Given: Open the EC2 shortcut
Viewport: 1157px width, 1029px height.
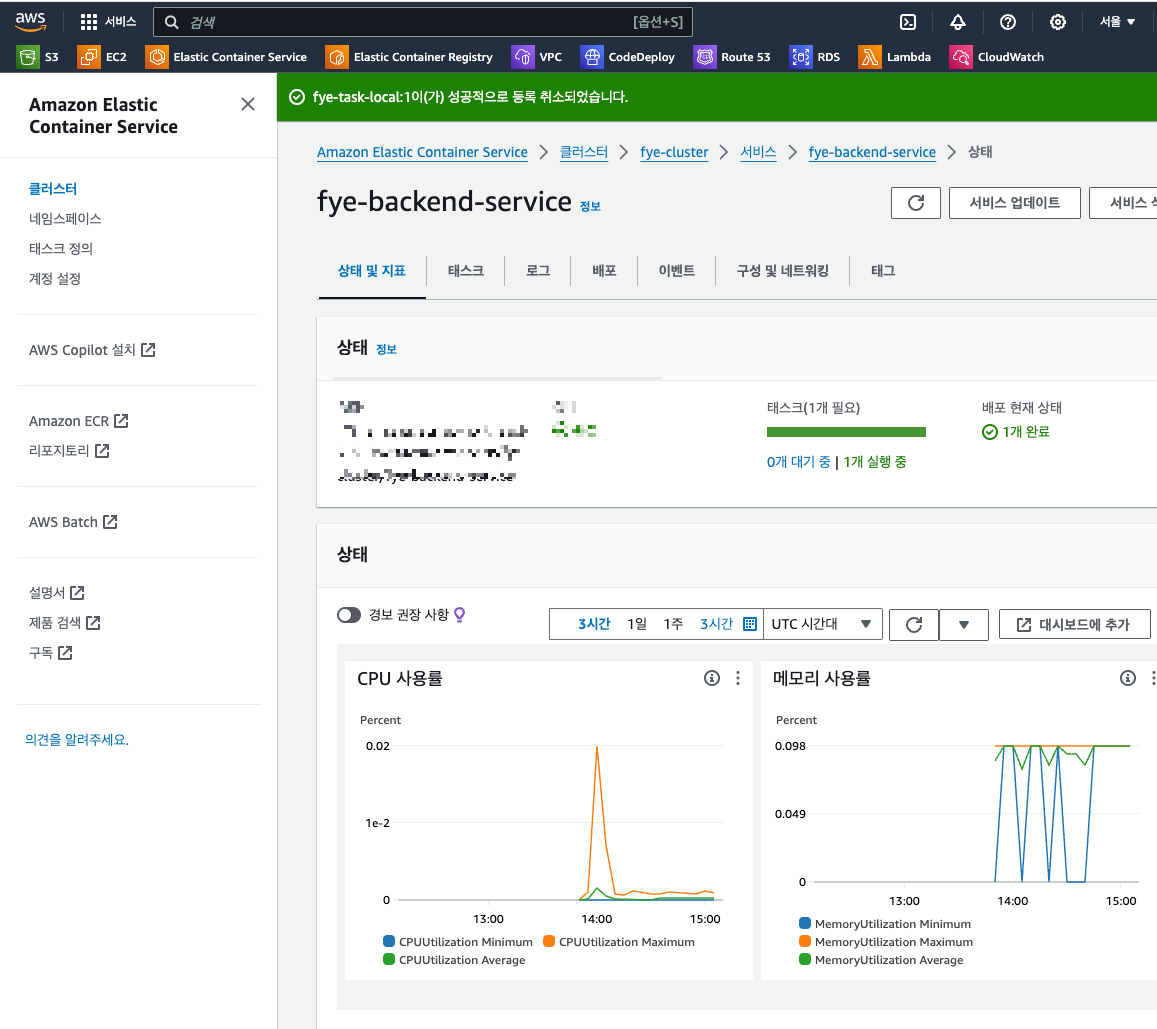Looking at the screenshot, I should click(x=102, y=57).
